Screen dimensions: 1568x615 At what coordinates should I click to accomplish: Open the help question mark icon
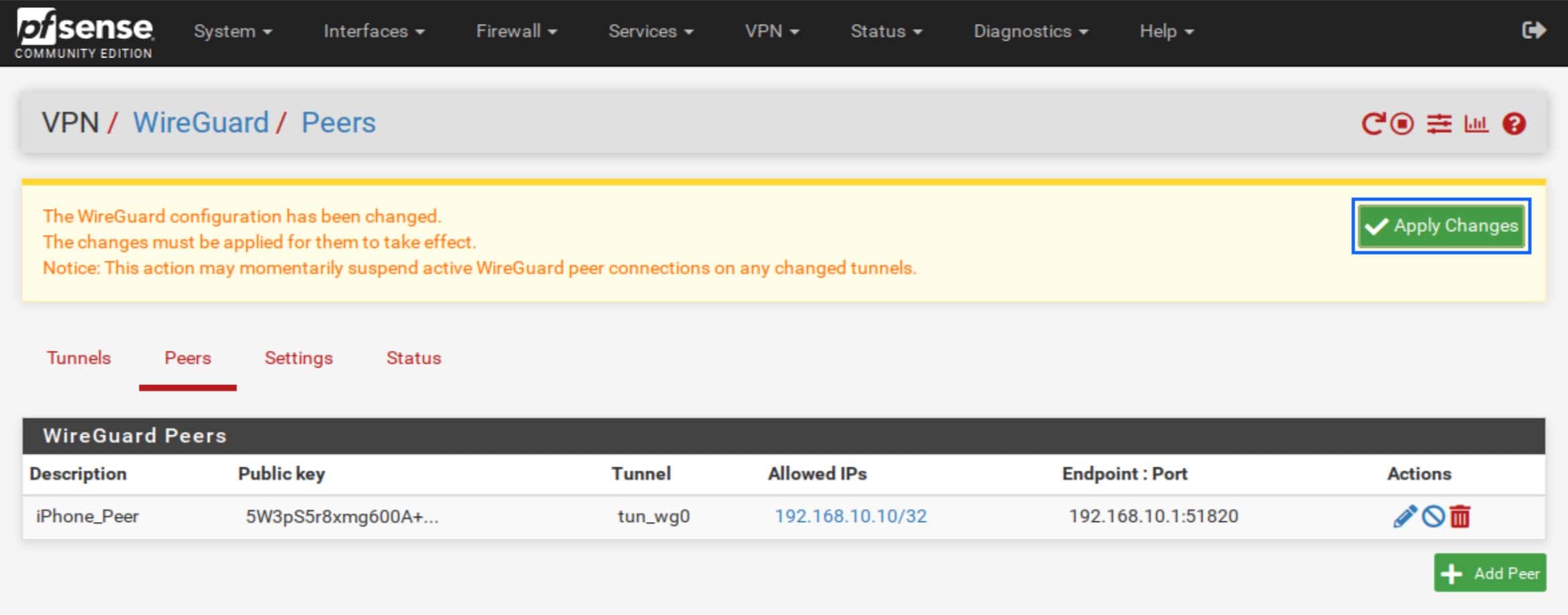coord(1514,124)
